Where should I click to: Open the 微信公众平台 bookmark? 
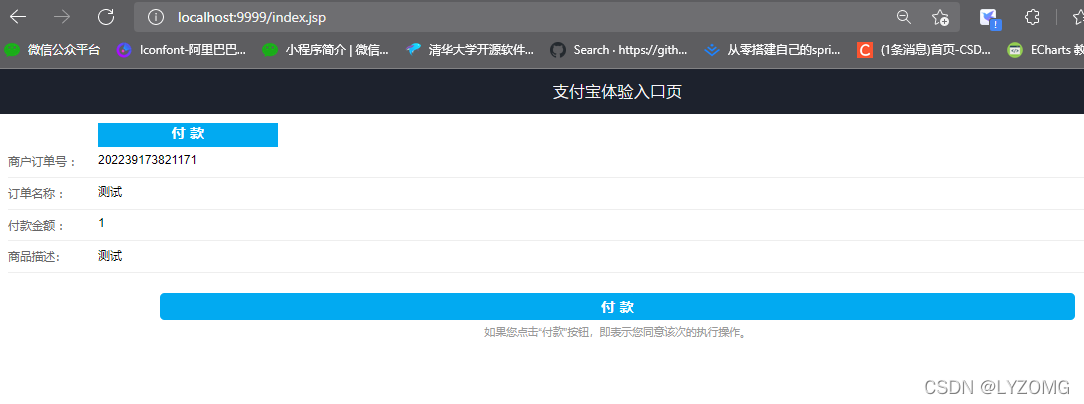[52, 50]
